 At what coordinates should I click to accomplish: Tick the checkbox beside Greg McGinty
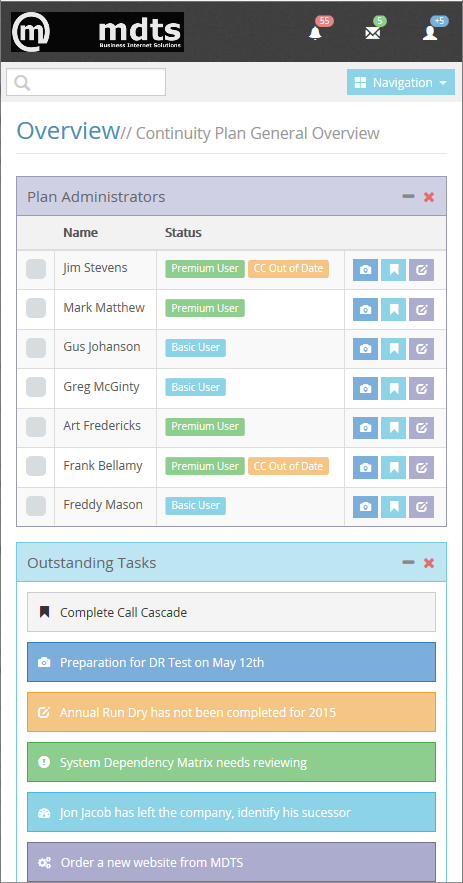click(x=36, y=387)
